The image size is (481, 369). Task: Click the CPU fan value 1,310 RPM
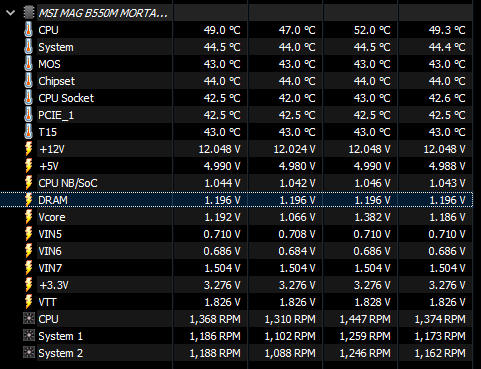point(290,319)
